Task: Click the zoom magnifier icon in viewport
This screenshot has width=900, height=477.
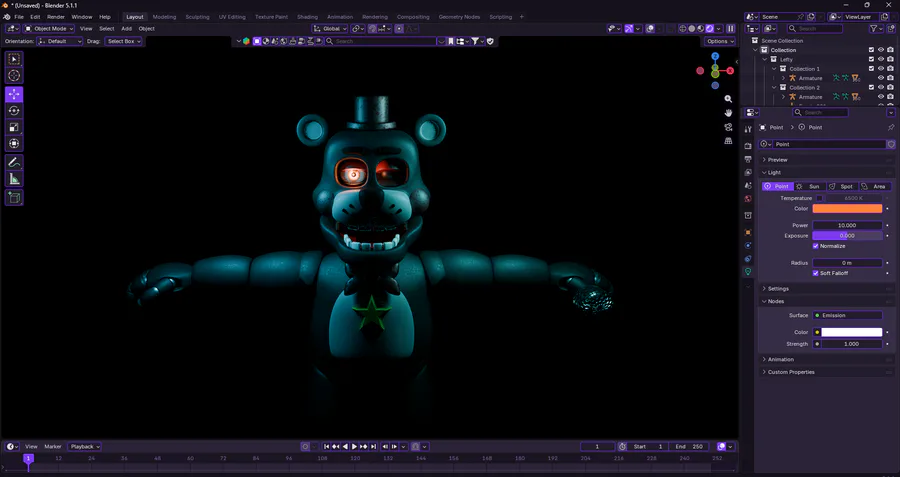Action: (728, 99)
